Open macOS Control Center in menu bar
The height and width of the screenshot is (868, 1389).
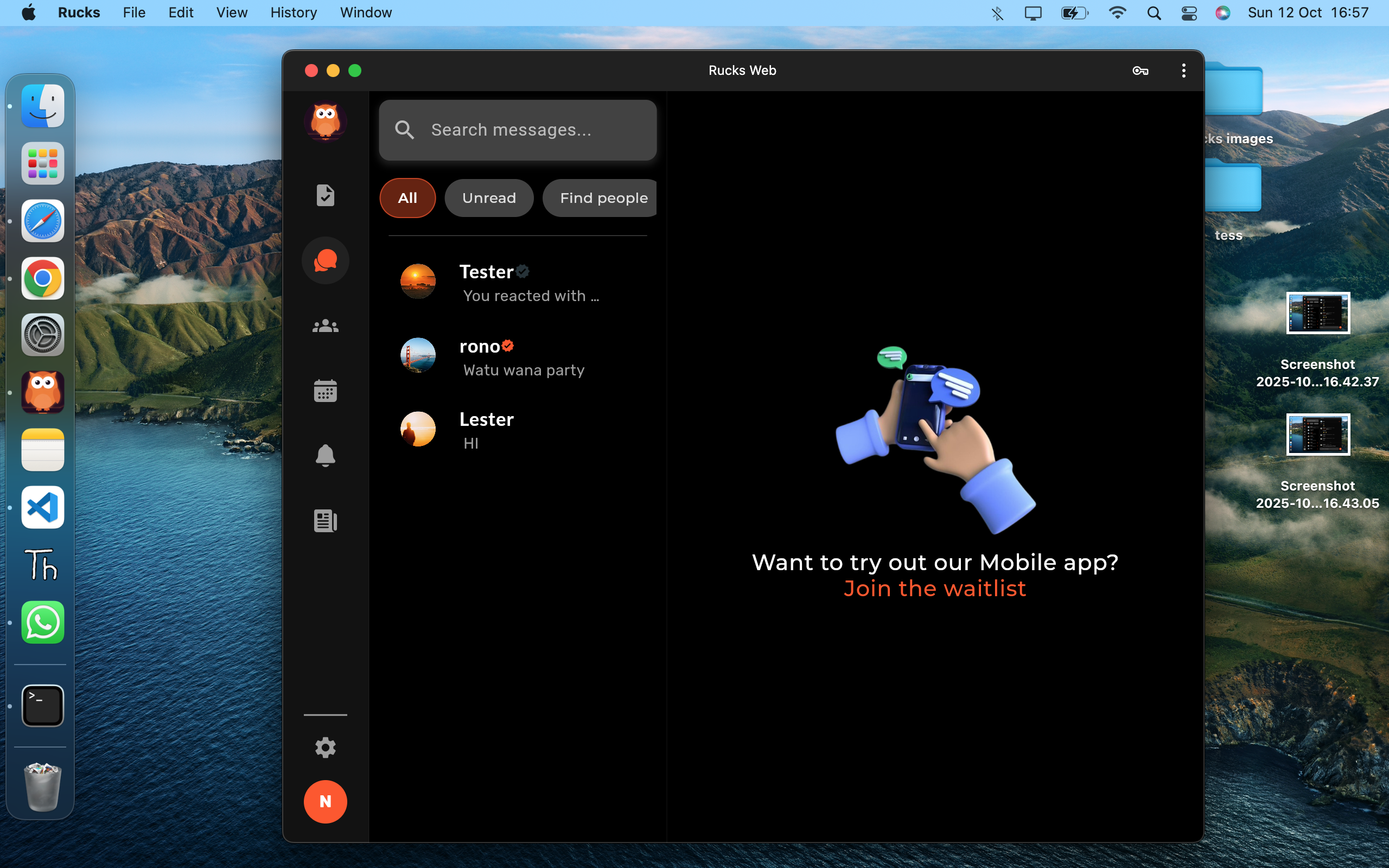point(1189,12)
